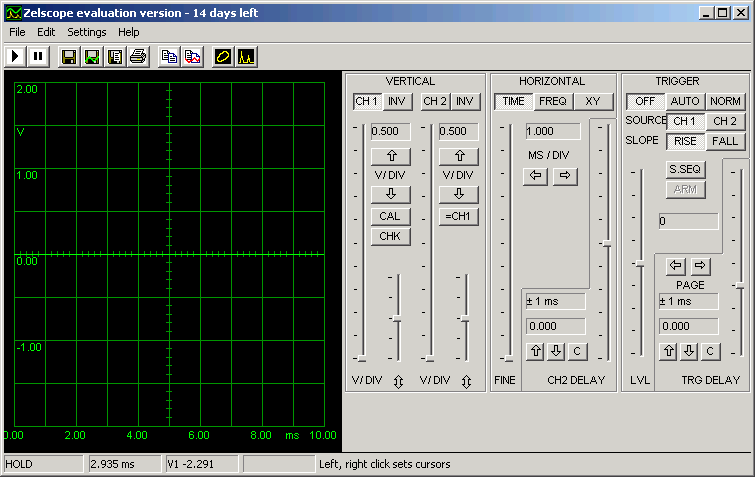Open the Settings menu

pos(87,32)
